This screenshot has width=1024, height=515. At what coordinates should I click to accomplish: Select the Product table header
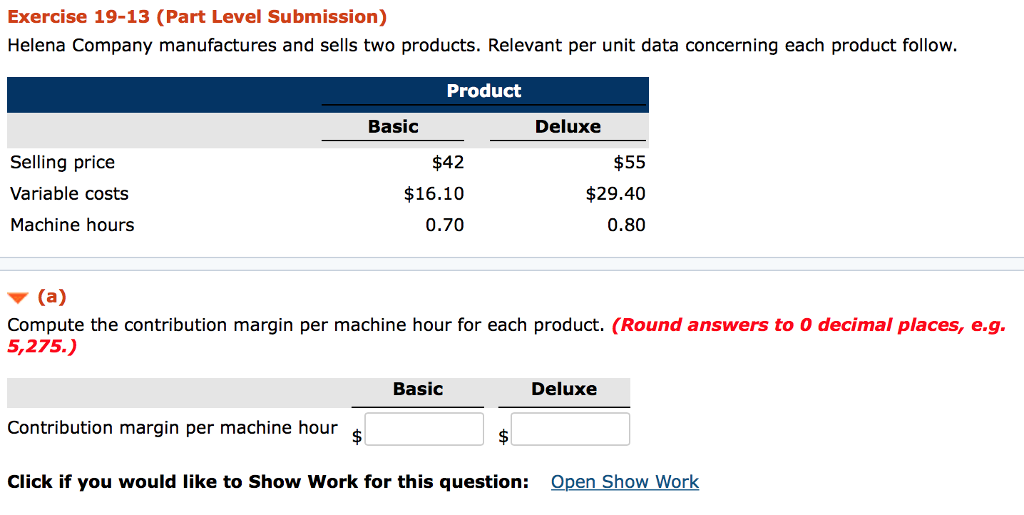tap(484, 91)
